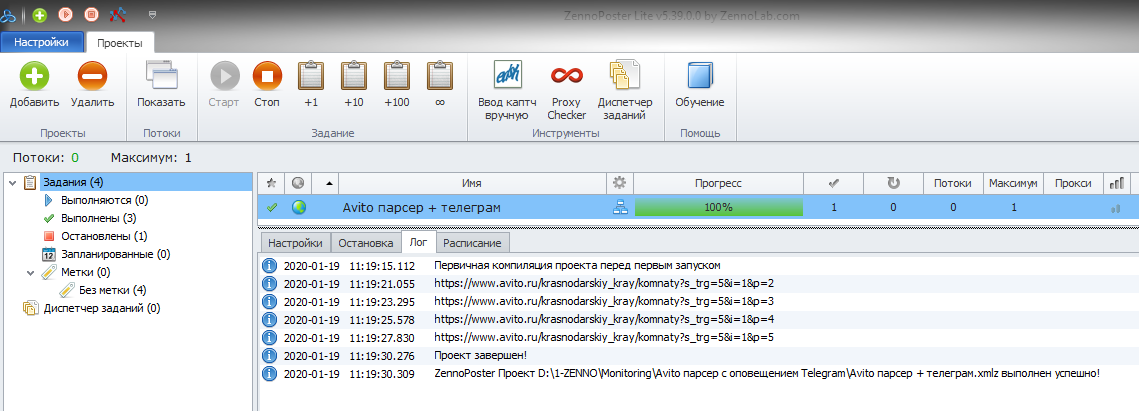Collapse the Метки (0) tree node
The image size is (1139, 411).
pyautogui.click(x=31, y=273)
